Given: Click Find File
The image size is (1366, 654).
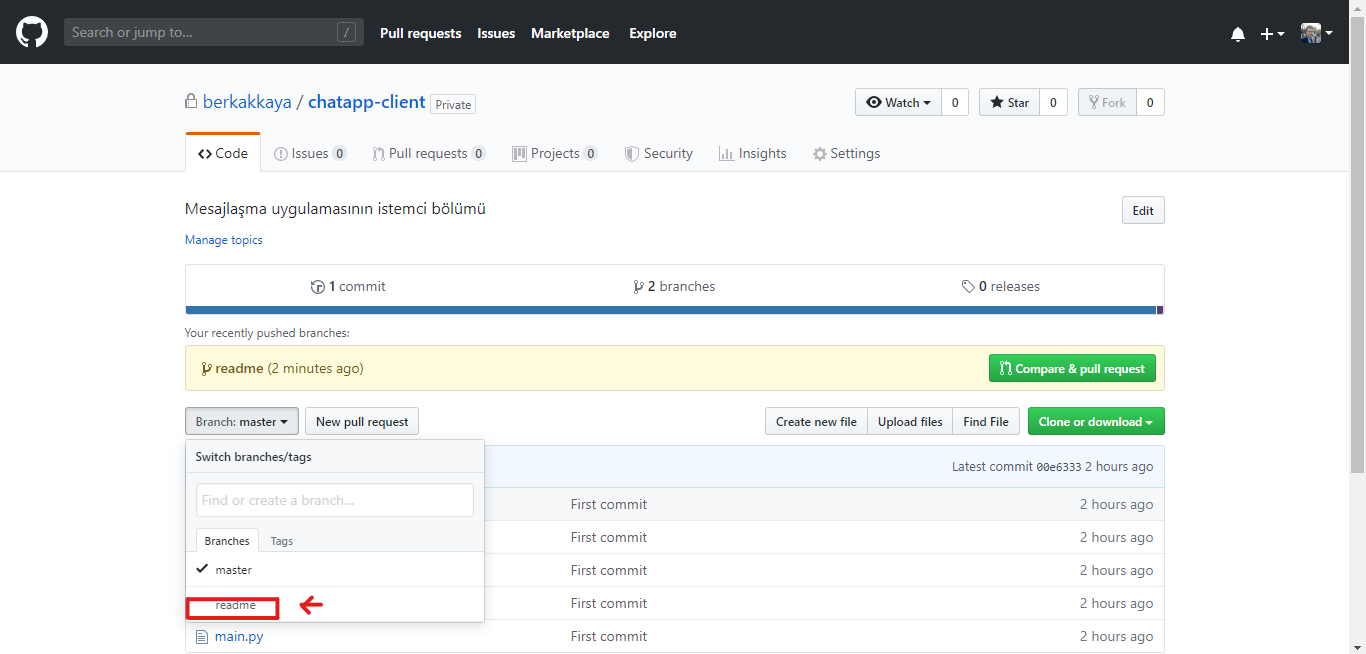Looking at the screenshot, I should coord(986,421).
